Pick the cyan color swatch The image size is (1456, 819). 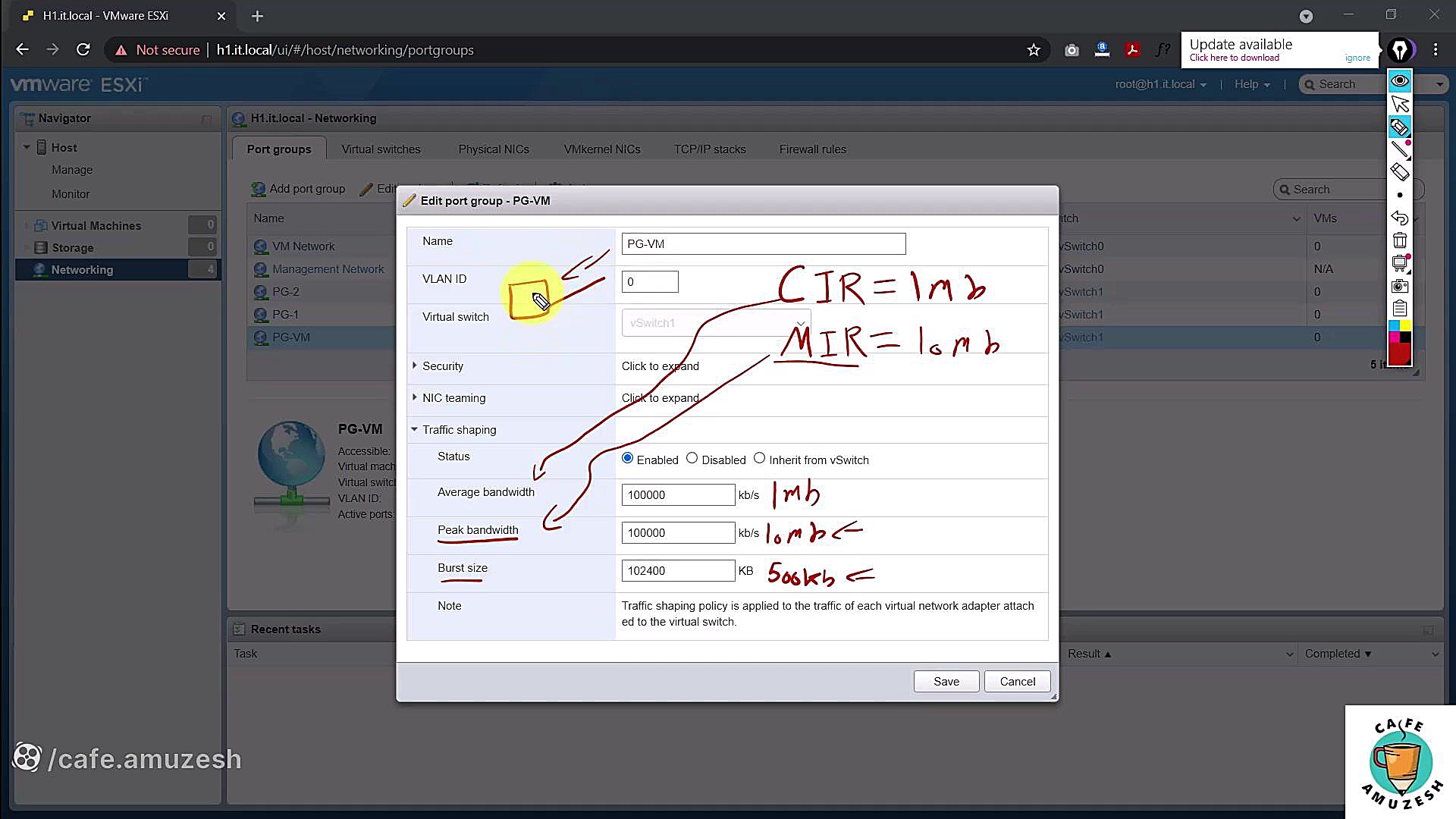click(x=1394, y=325)
